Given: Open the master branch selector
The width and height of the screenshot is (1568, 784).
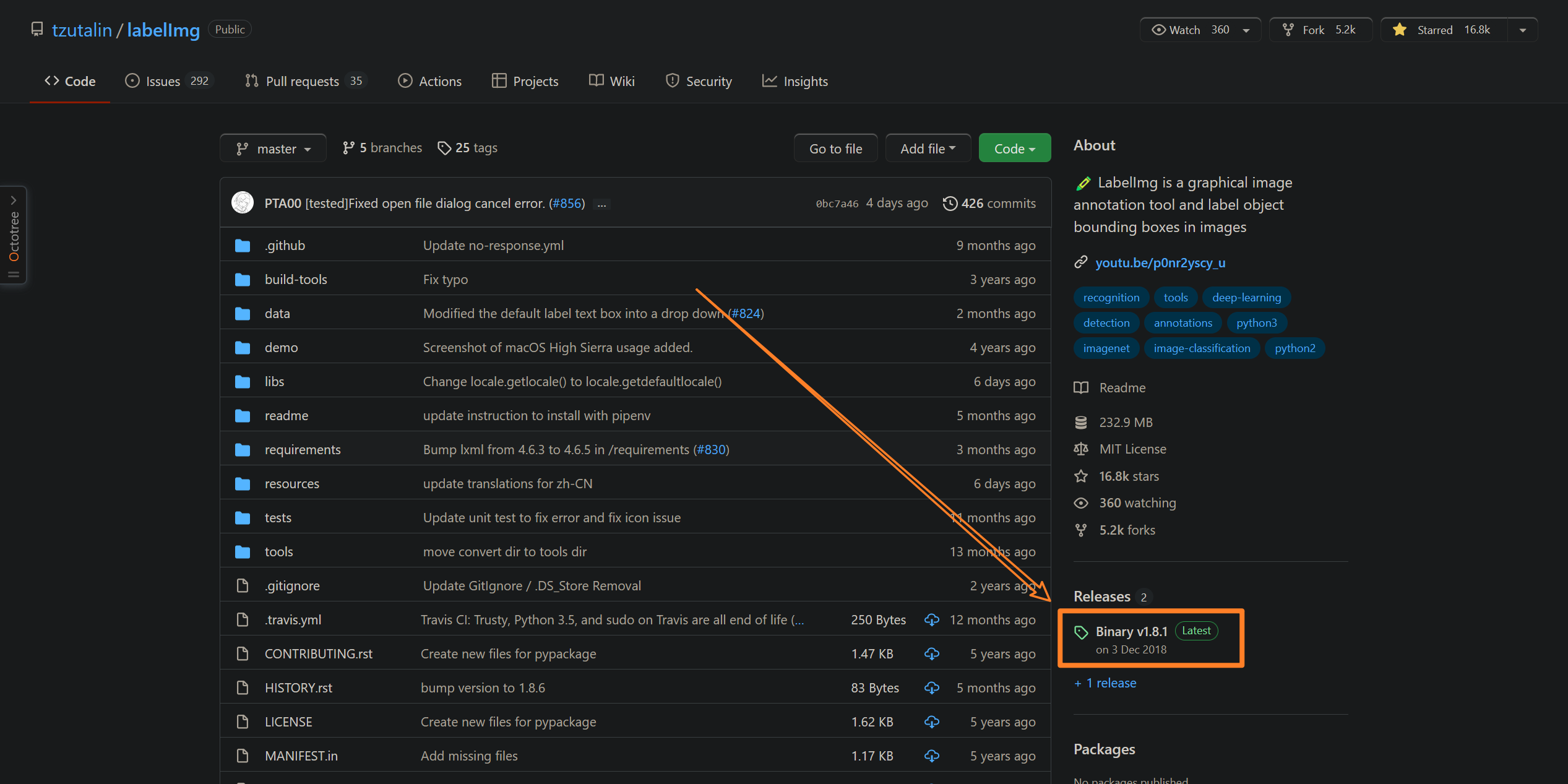Looking at the screenshot, I should (x=273, y=149).
